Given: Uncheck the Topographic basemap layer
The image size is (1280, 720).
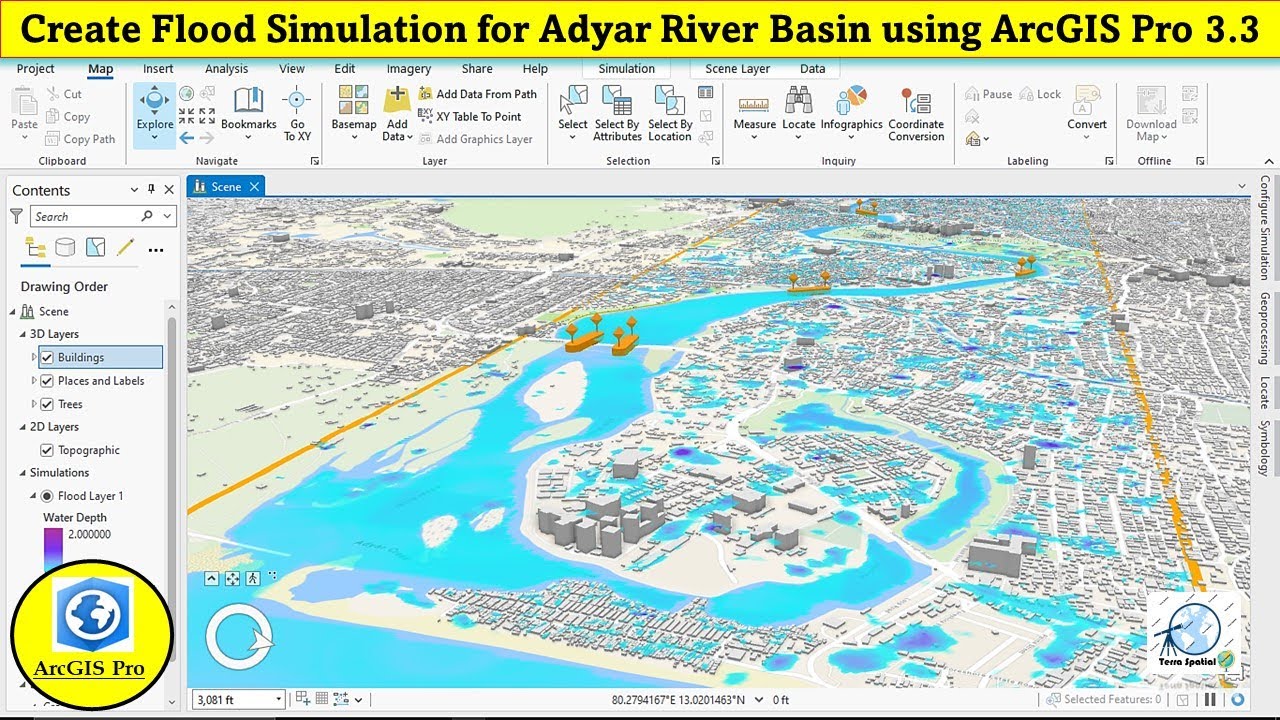Looking at the screenshot, I should click(47, 451).
